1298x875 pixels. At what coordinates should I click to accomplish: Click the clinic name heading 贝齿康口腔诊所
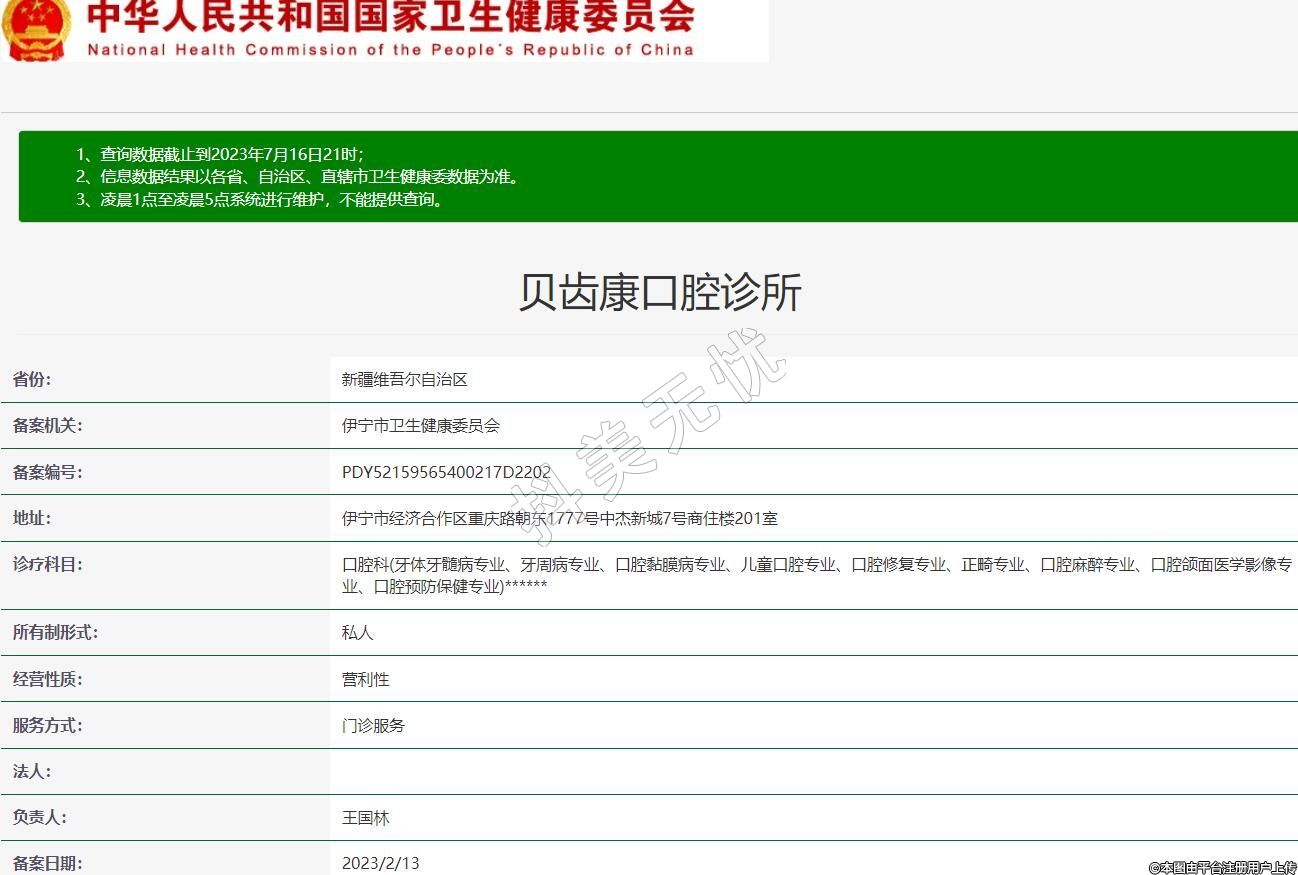pos(660,293)
